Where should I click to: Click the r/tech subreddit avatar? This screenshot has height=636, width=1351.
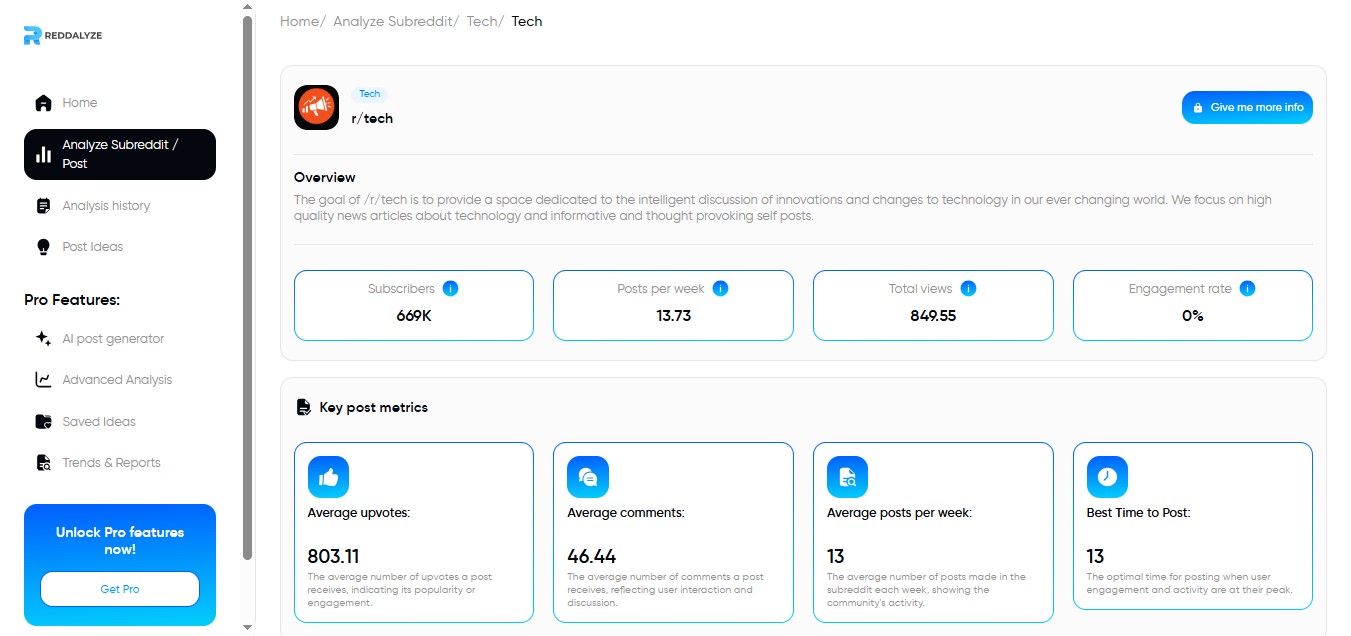pos(316,107)
